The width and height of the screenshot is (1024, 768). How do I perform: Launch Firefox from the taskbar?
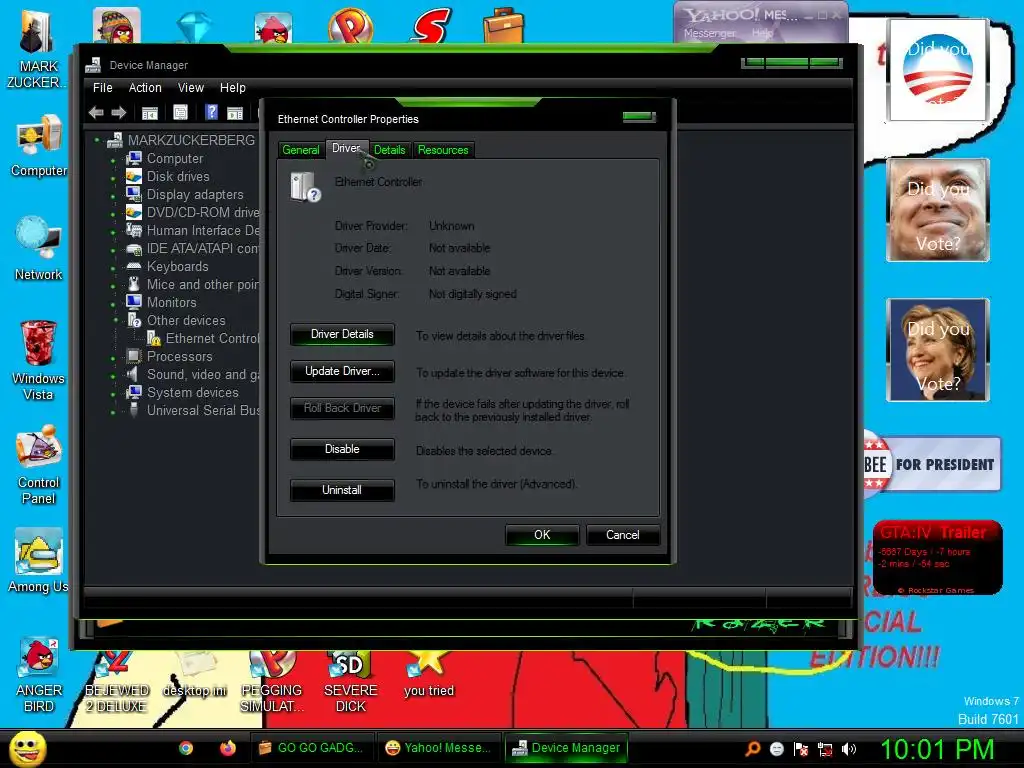227,748
